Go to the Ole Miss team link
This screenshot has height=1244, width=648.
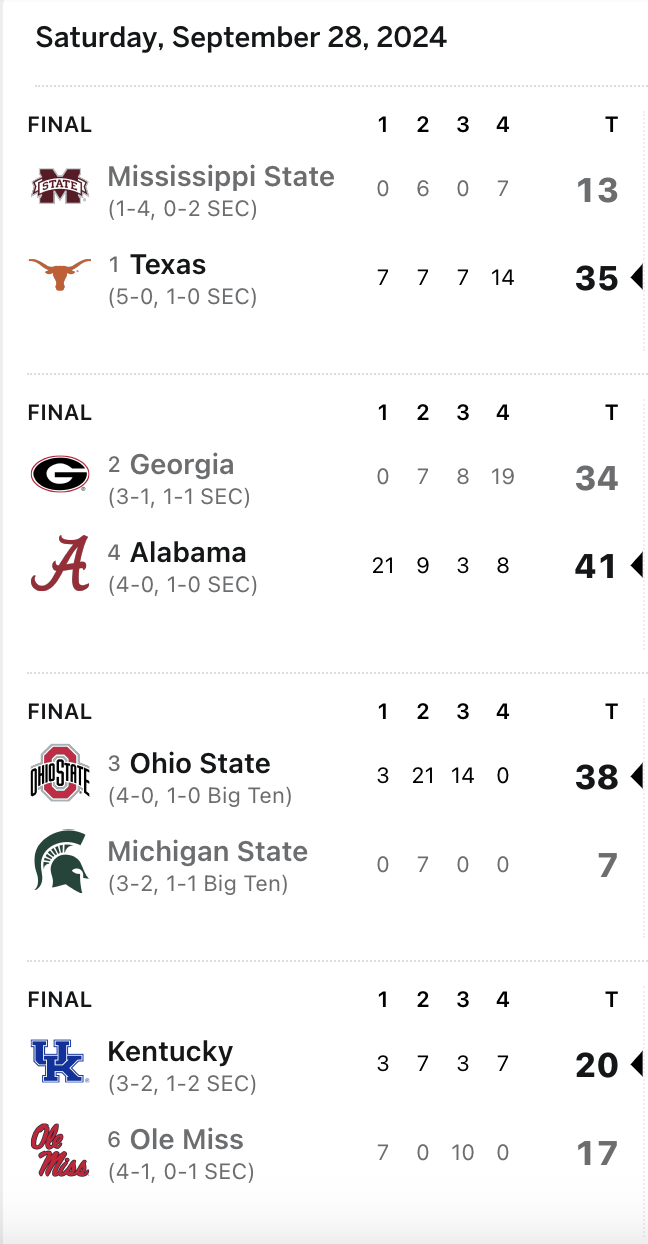coord(187,1140)
